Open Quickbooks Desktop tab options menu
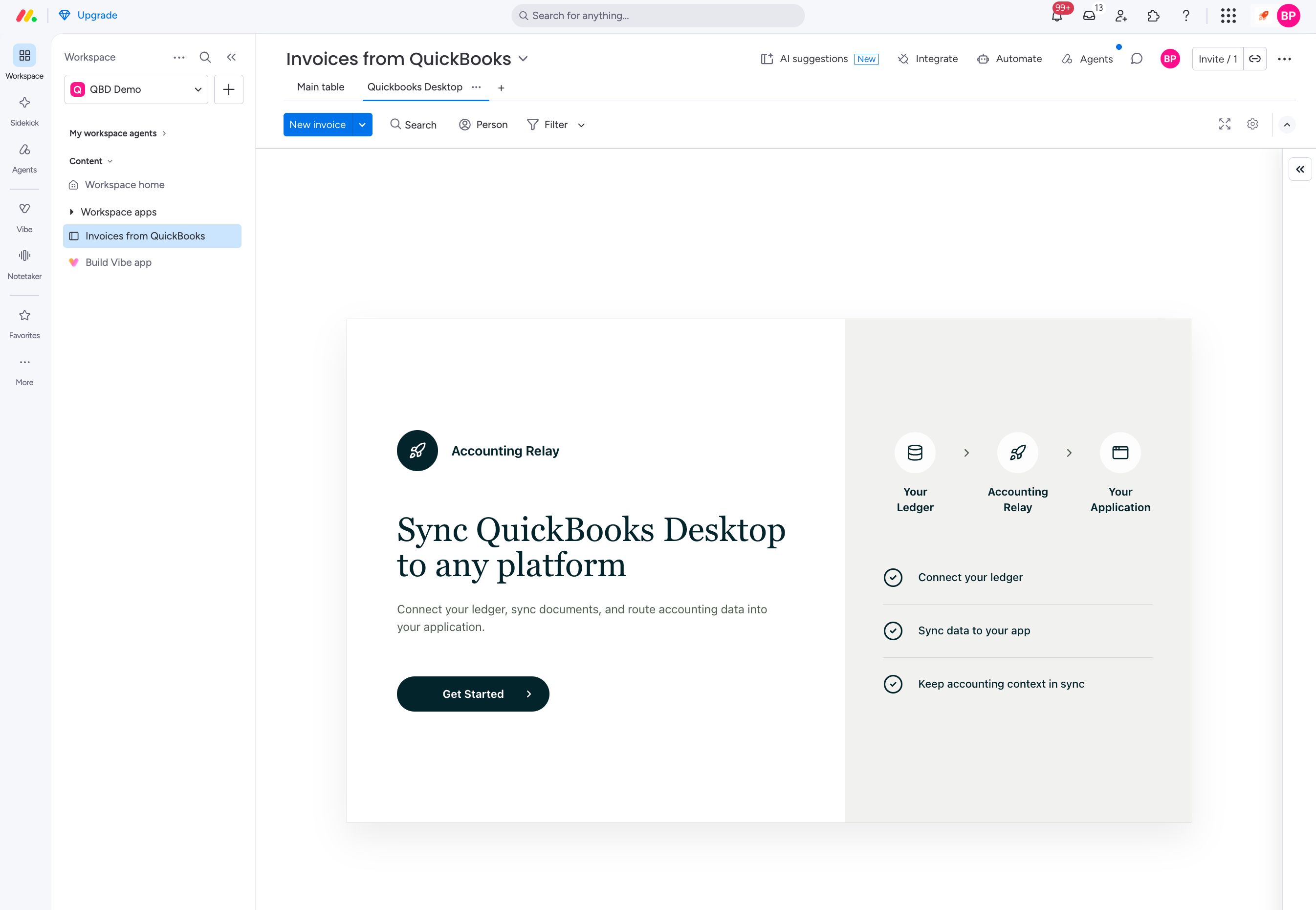 coord(476,87)
